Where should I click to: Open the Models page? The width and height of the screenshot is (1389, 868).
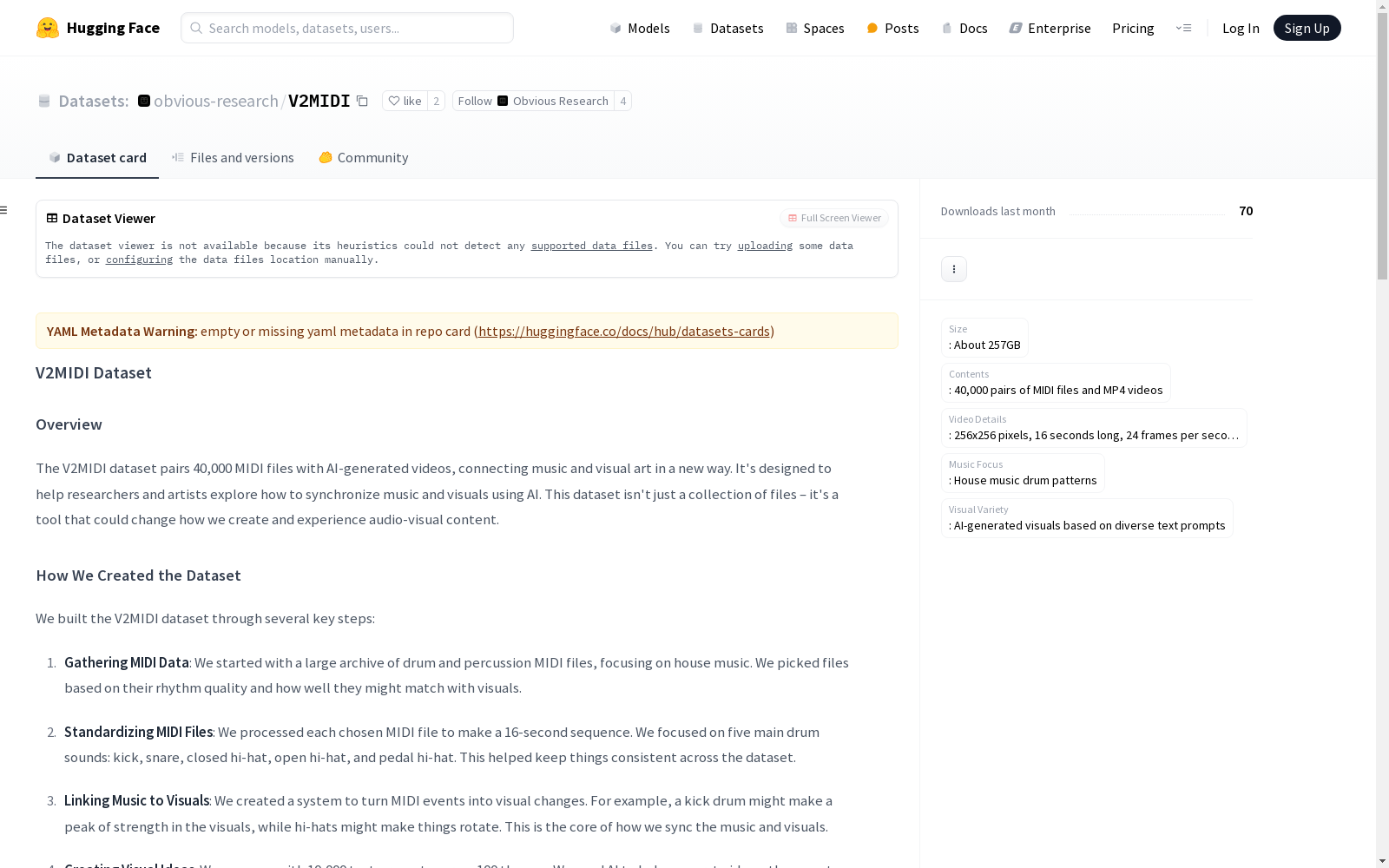[x=640, y=28]
